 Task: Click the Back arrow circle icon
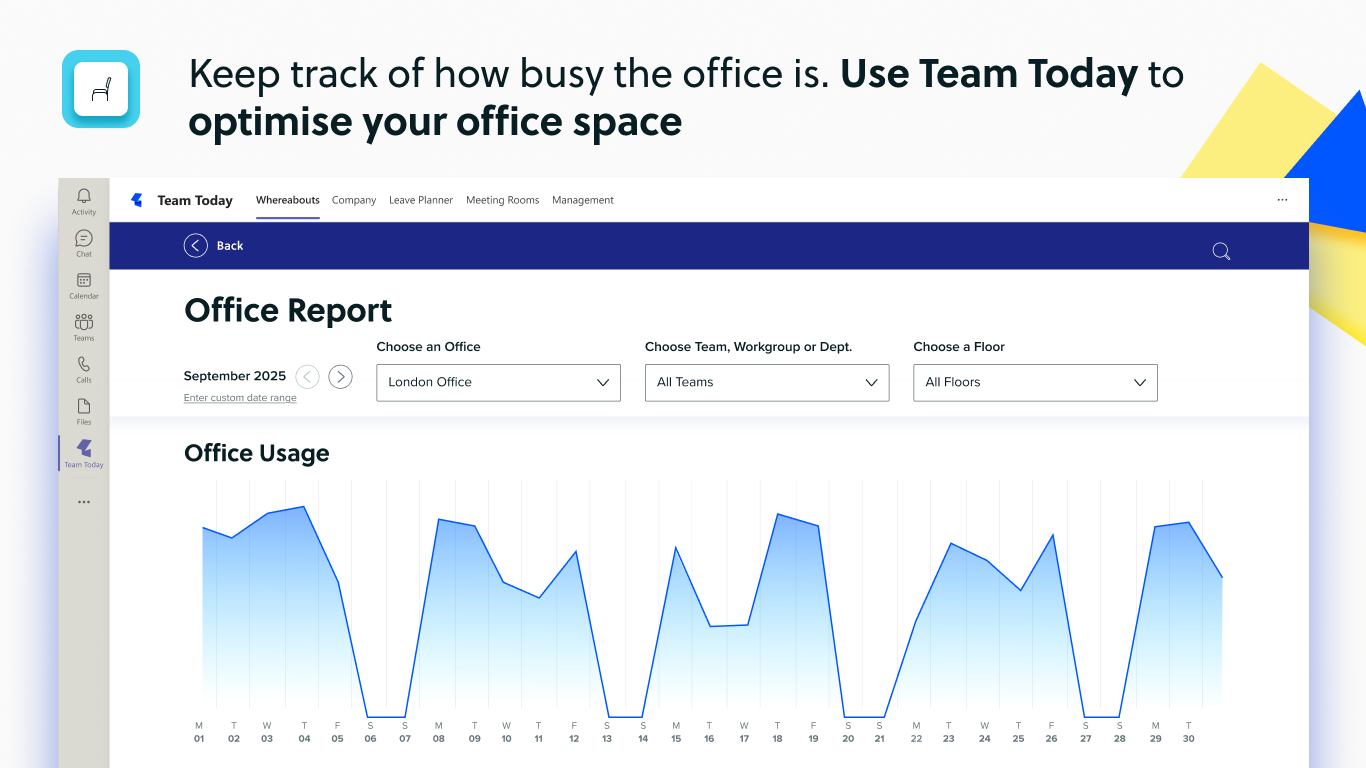[196, 245]
